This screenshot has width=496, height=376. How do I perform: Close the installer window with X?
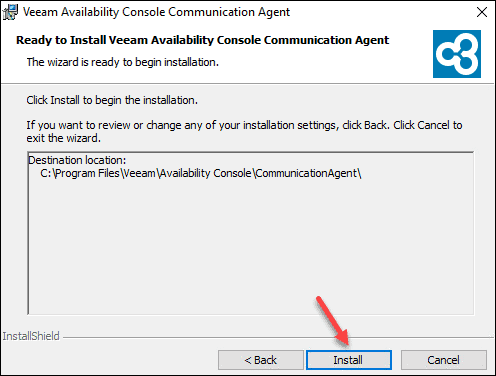pos(482,12)
